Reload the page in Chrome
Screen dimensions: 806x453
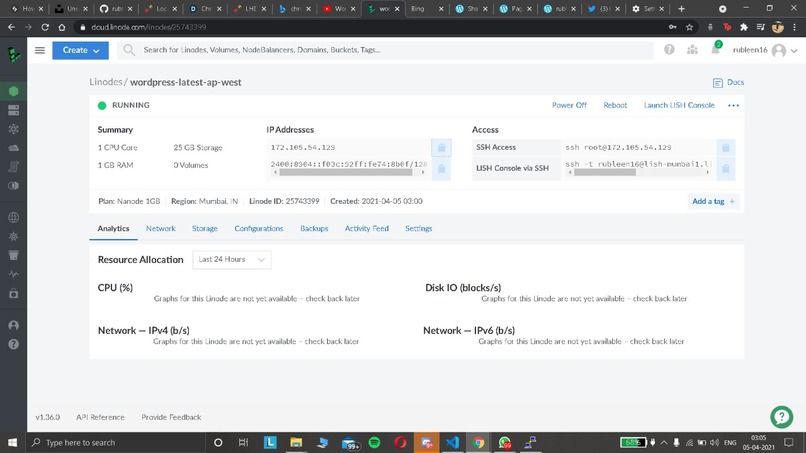pos(45,27)
